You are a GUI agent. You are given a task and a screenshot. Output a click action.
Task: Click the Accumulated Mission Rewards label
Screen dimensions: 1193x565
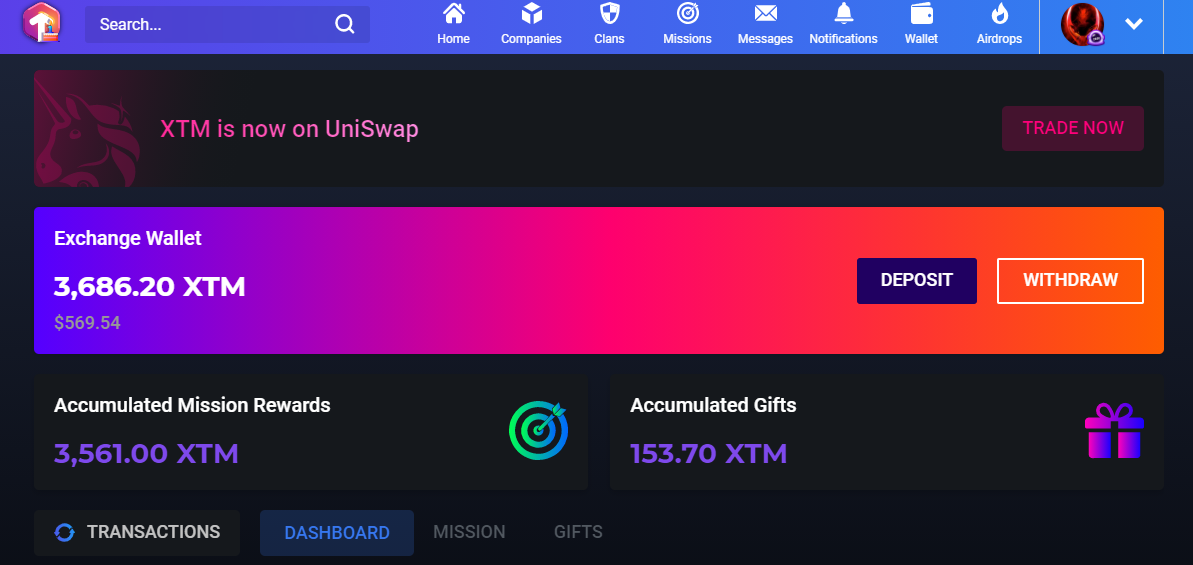tap(192, 405)
